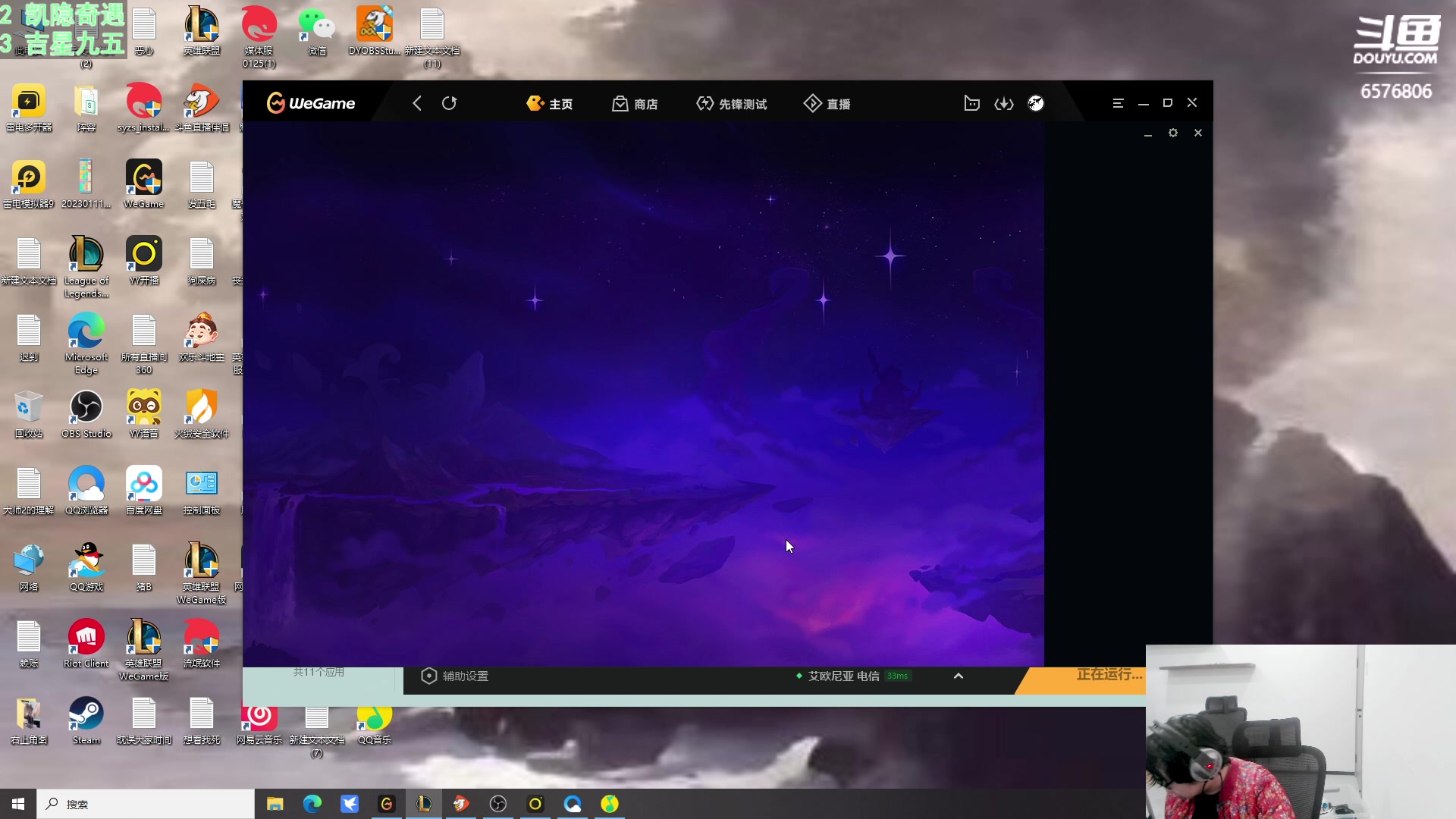Open the WeGame download manager icon
Viewport: 1456px width, 819px height.
click(1004, 103)
